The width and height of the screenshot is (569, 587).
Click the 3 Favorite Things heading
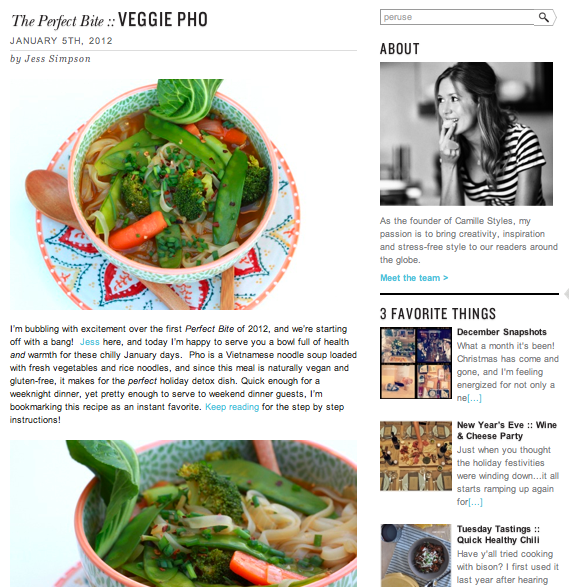tap(438, 314)
